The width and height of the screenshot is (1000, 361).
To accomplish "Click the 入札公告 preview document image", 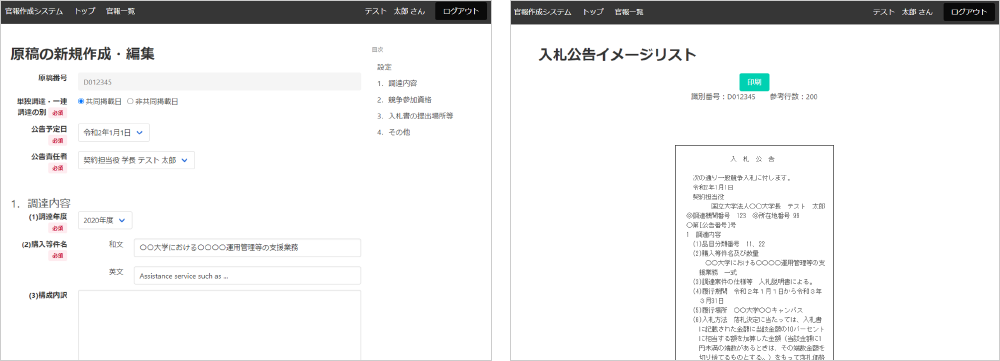I will click(754, 253).
